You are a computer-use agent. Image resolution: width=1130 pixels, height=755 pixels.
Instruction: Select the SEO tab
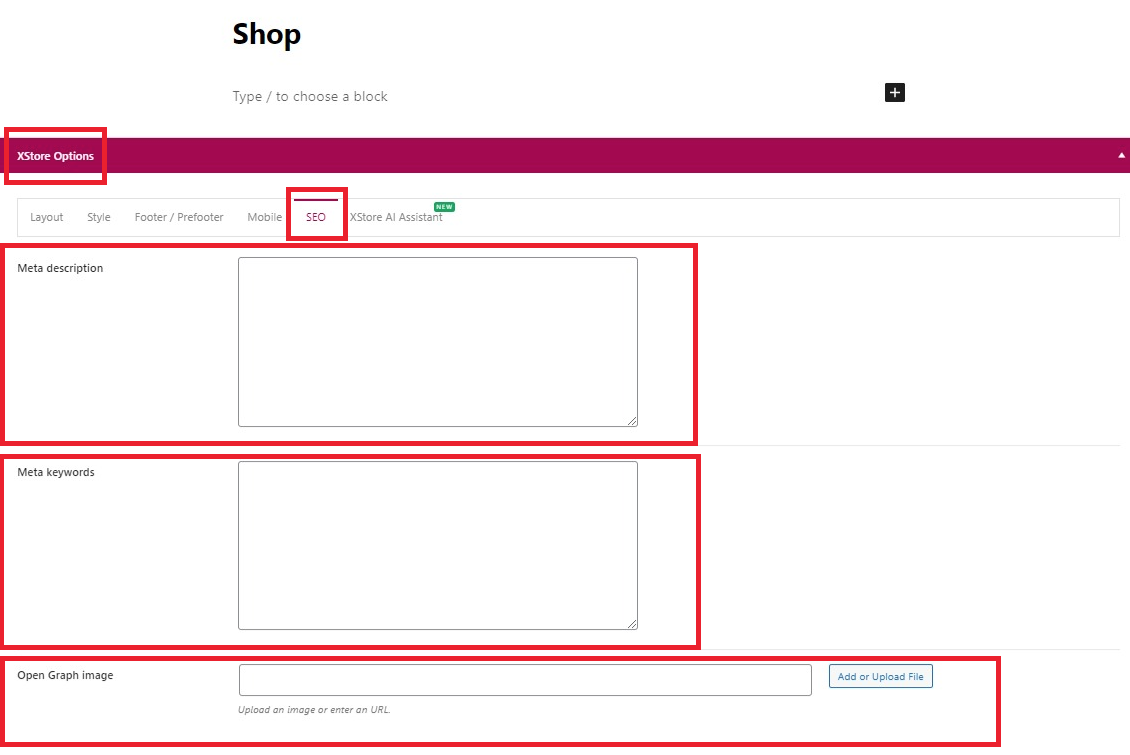coord(316,217)
